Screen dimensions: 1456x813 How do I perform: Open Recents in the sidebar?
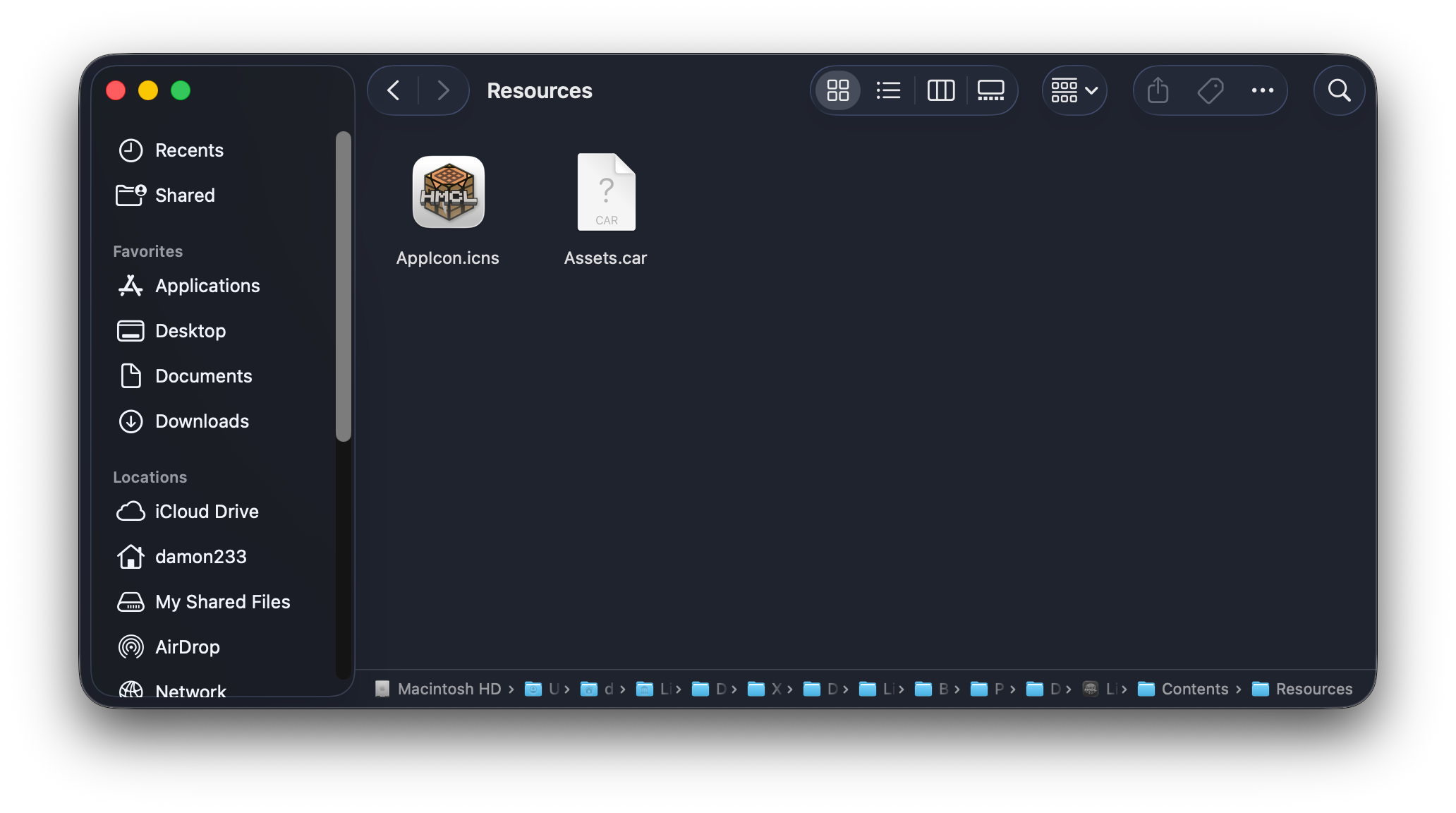pos(189,150)
